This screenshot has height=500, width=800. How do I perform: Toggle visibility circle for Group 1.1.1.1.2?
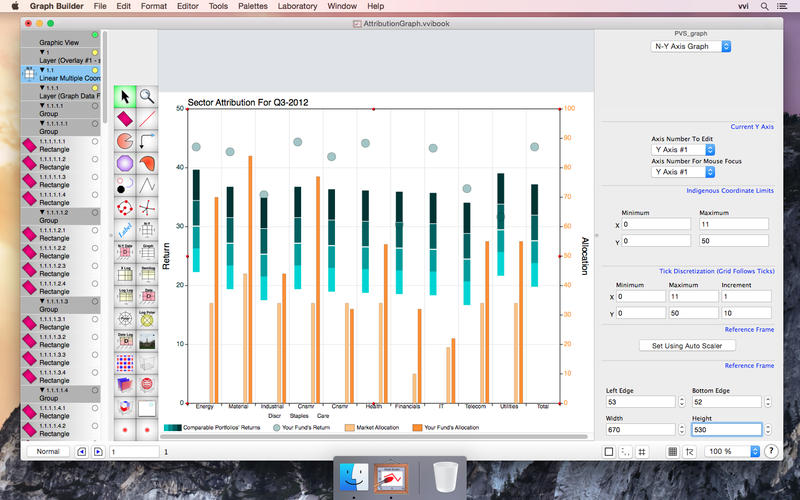(95, 213)
